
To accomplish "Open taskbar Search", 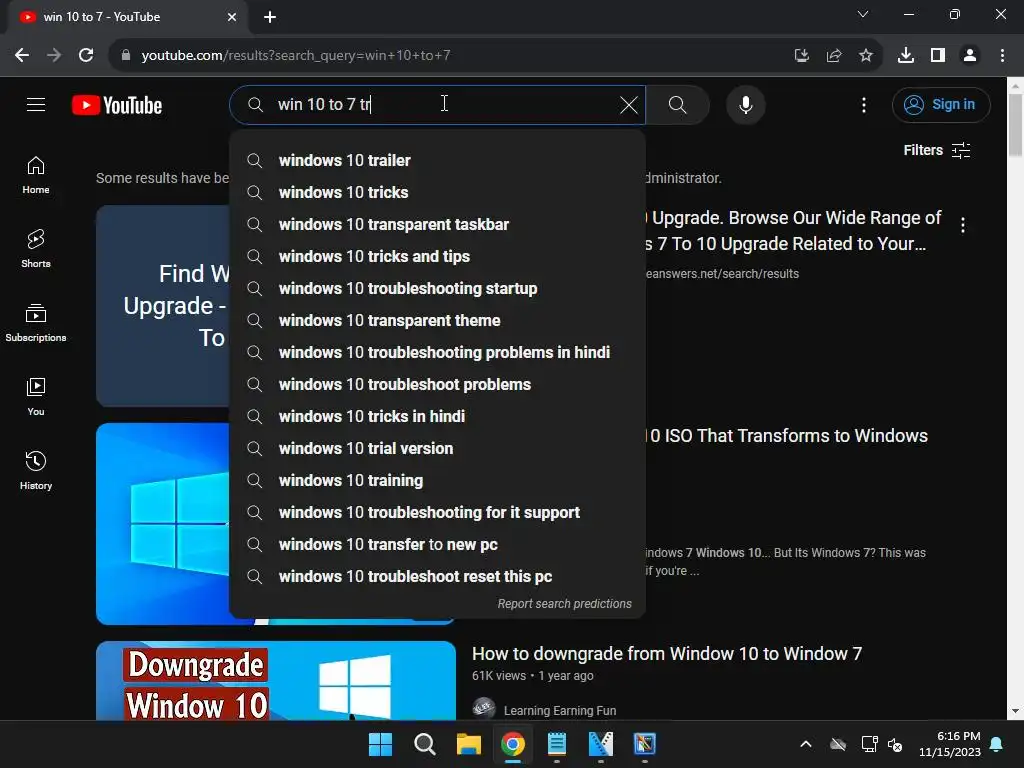I will (x=424, y=744).
